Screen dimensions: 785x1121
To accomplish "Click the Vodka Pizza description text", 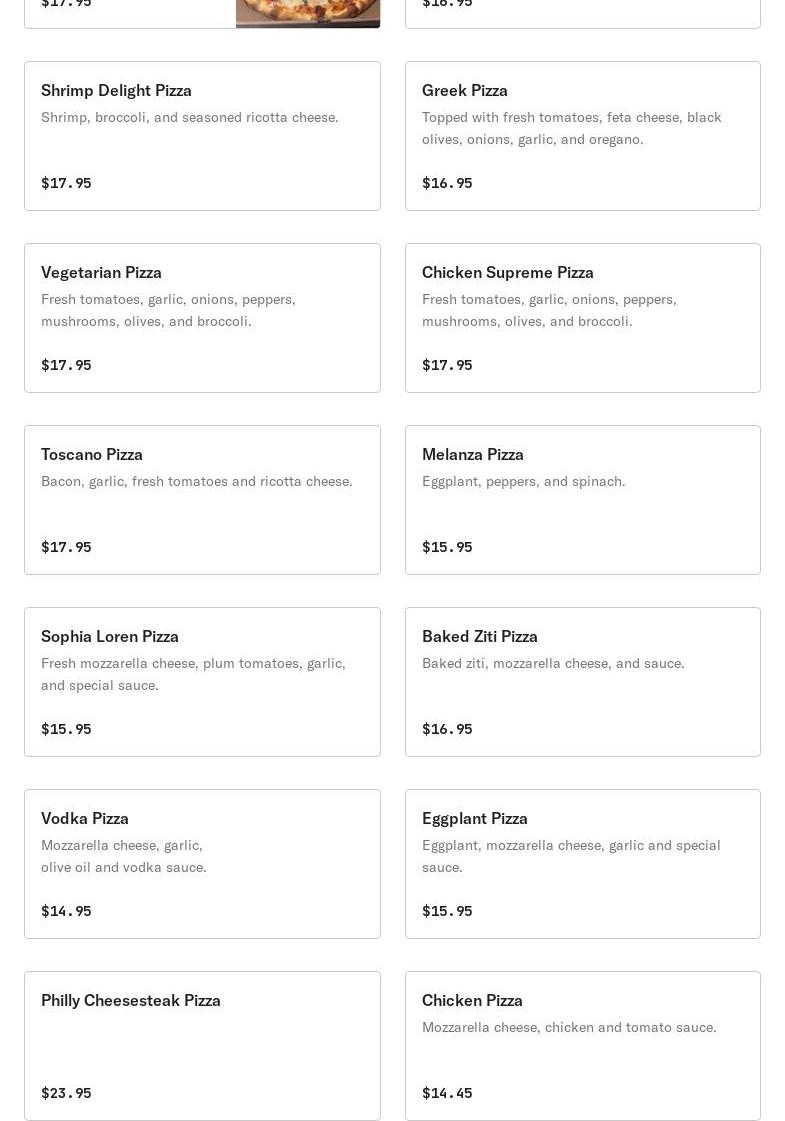I will click(123, 856).
